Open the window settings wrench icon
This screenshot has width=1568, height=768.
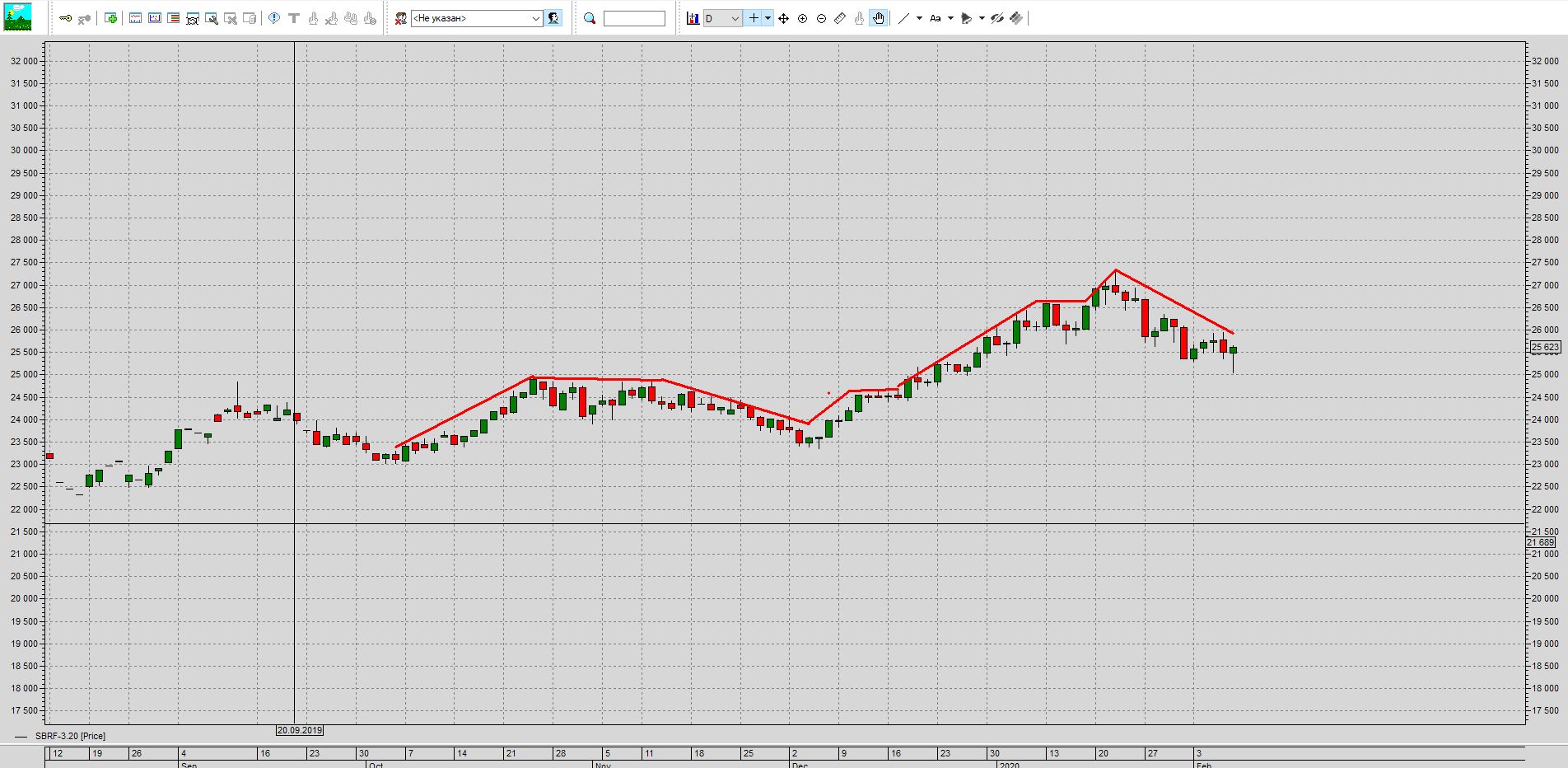212,18
